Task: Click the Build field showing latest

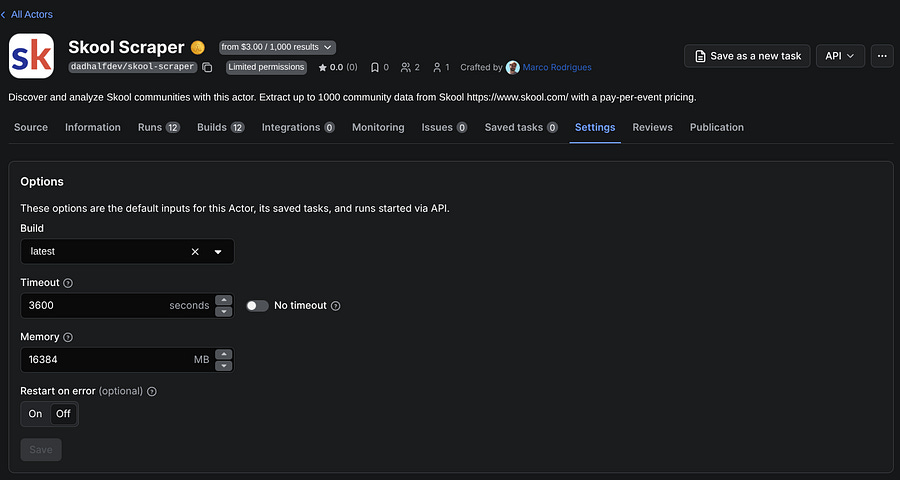Action: 127,251
